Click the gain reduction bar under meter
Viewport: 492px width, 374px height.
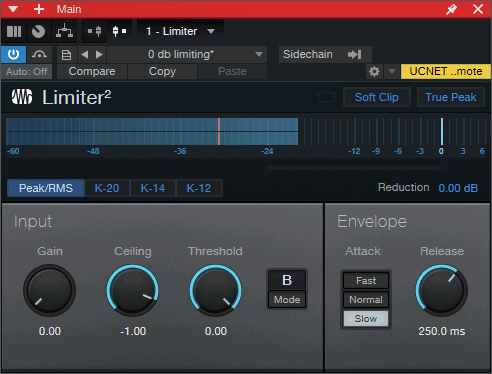[354, 168]
